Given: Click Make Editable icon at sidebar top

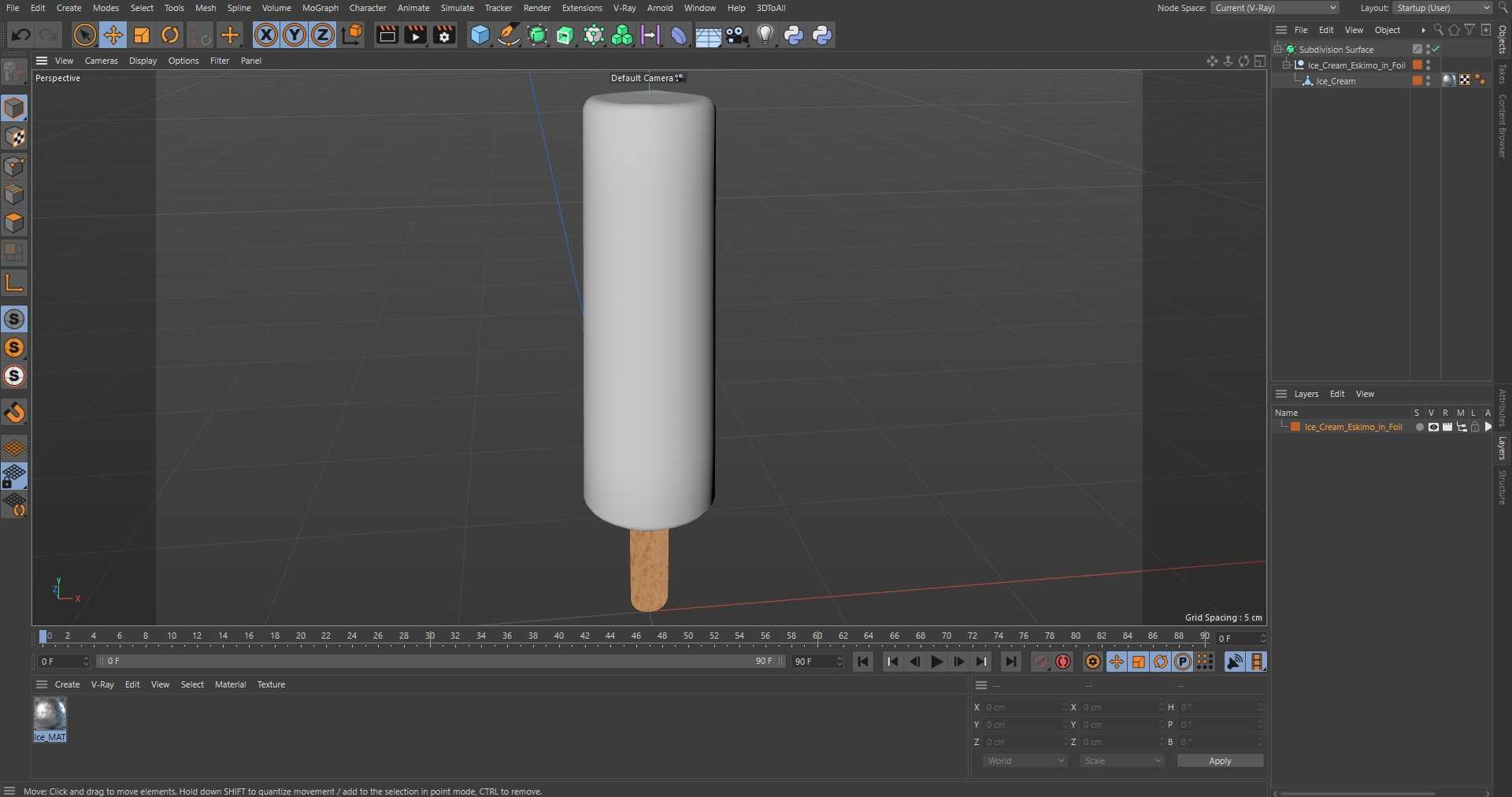Looking at the screenshot, I should (x=14, y=72).
